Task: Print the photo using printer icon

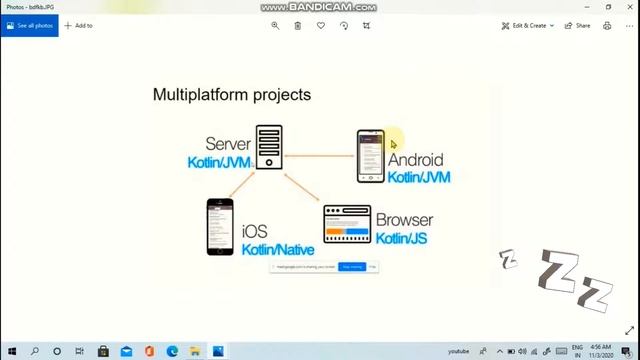Action: click(607, 26)
